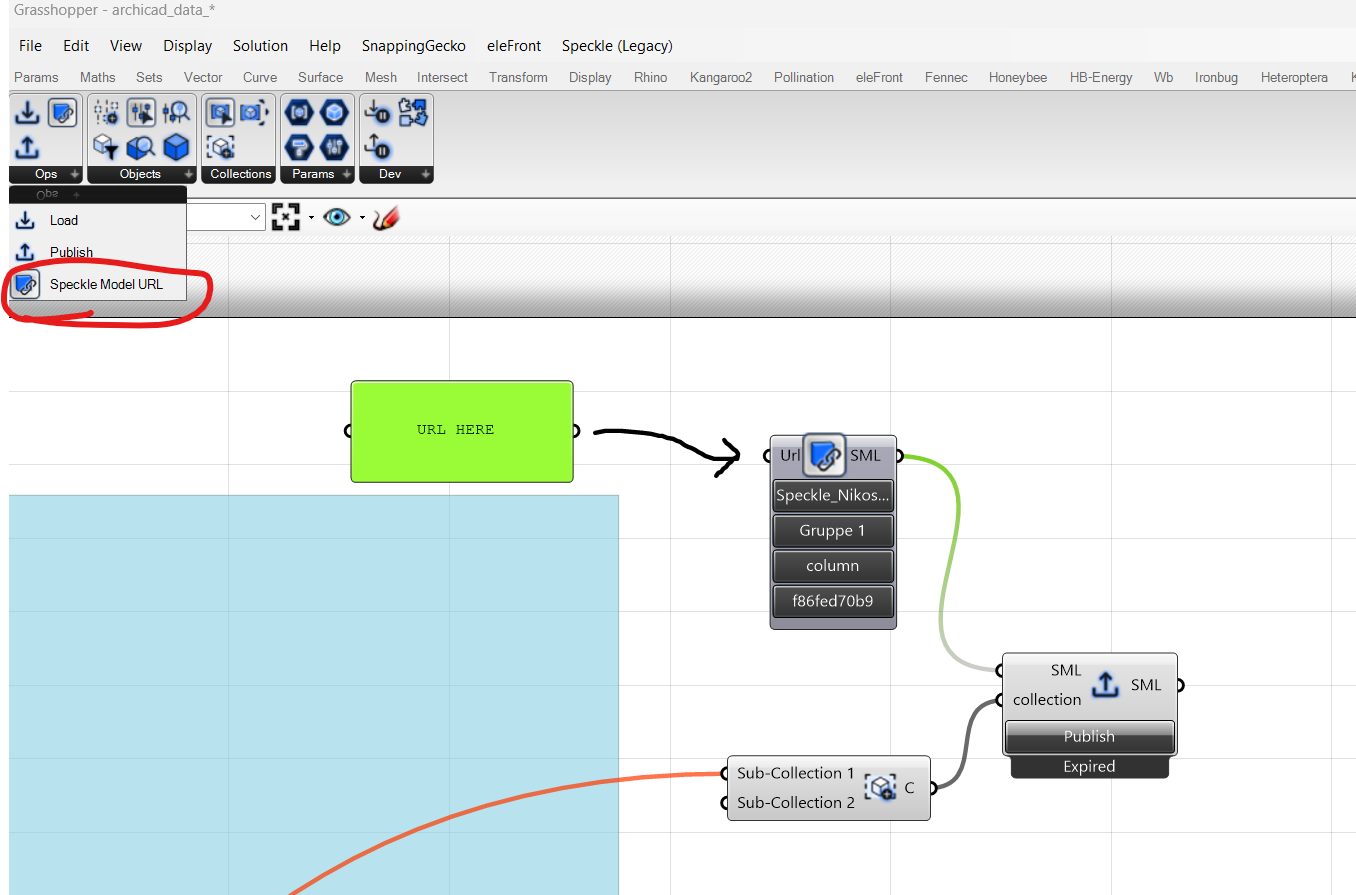Click the Expired status label under Publish
The width and height of the screenshot is (1356, 895).
coord(1089,767)
